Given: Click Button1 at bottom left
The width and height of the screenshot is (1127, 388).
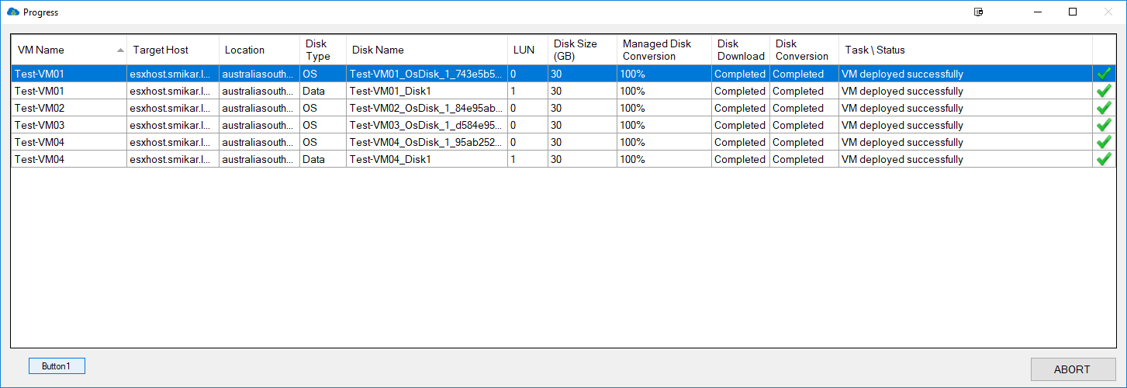Looking at the screenshot, I should (x=57, y=366).
